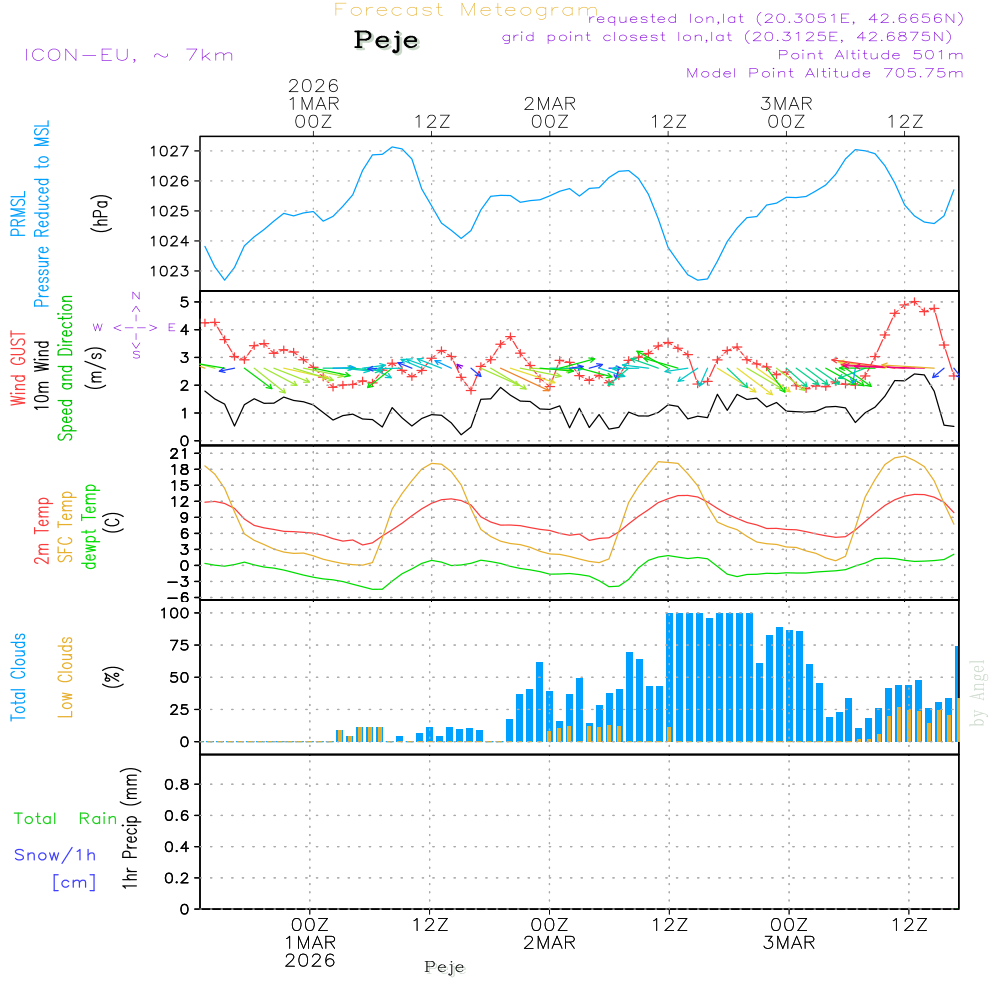Click the orange 'Low Clouds' legend label
Image resolution: width=1000 pixels, height=1000 pixels.
coord(66,677)
